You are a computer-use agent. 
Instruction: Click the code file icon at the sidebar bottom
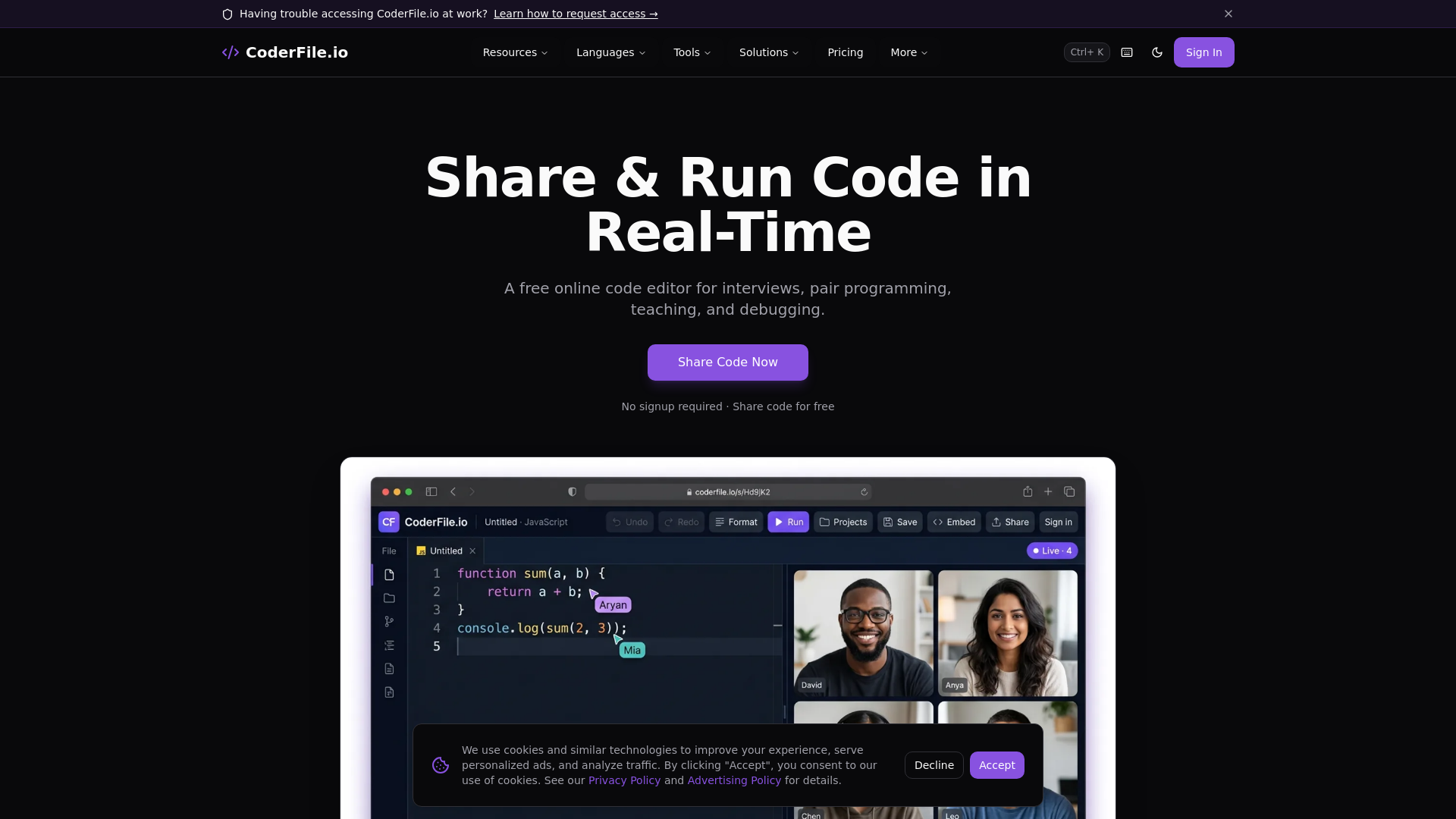tap(389, 692)
